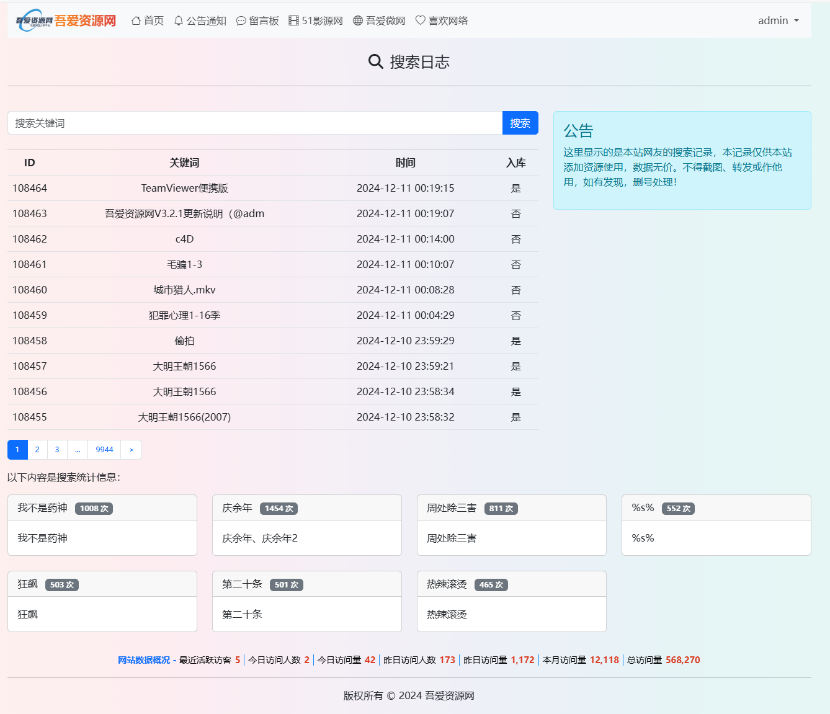Select pagination page 1
The height and width of the screenshot is (714, 830).
point(17,449)
